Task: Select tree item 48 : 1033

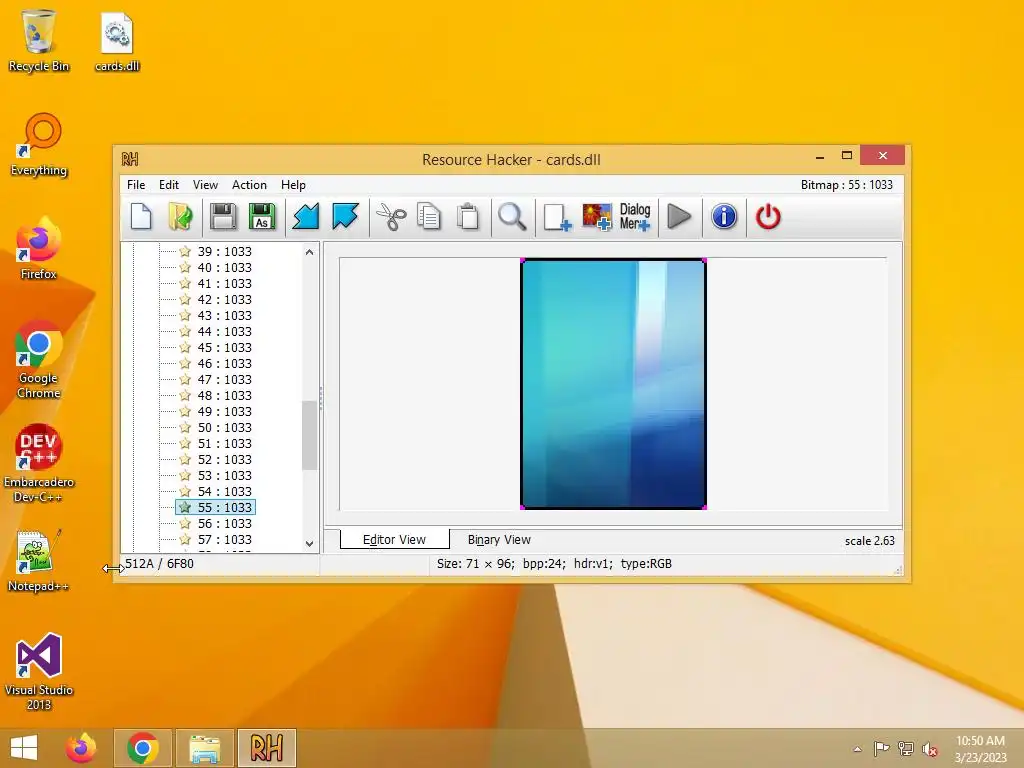Action: 225,396
